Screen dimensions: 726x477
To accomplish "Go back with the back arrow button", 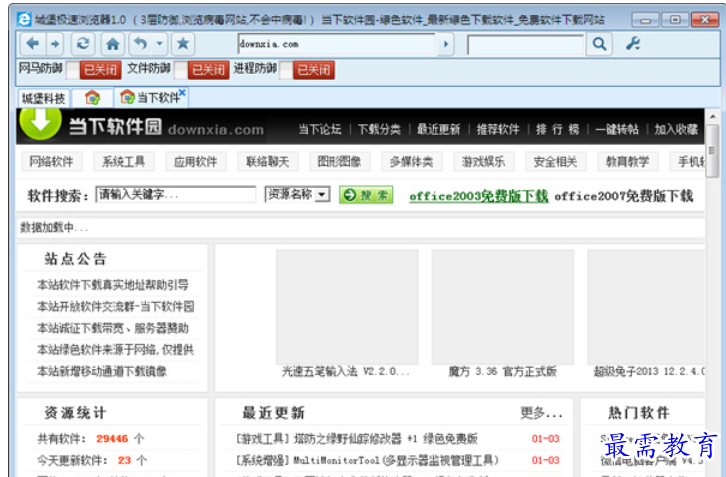I will pos(32,44).
